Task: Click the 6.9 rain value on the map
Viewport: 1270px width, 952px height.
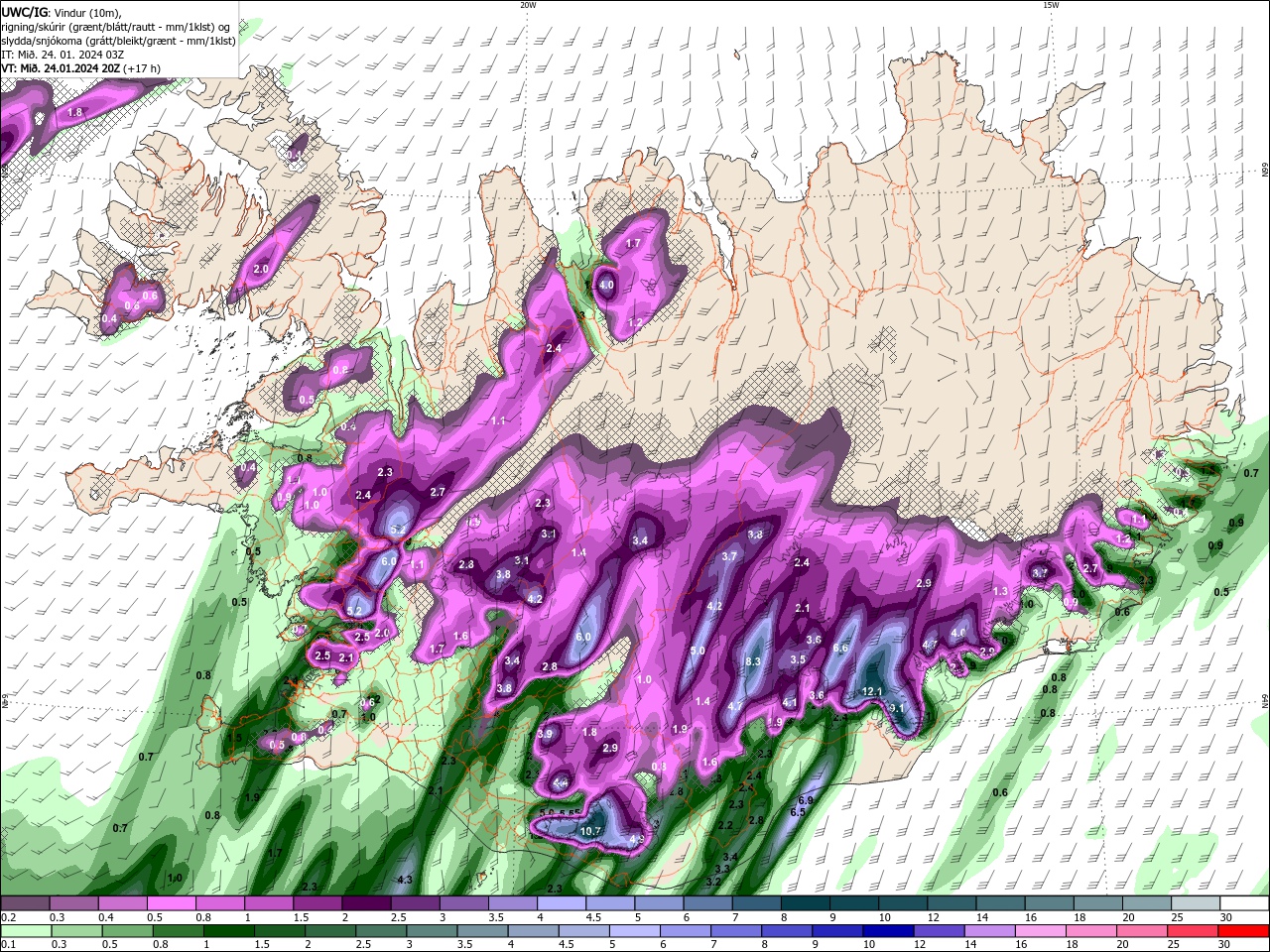Action: point(806,800)
